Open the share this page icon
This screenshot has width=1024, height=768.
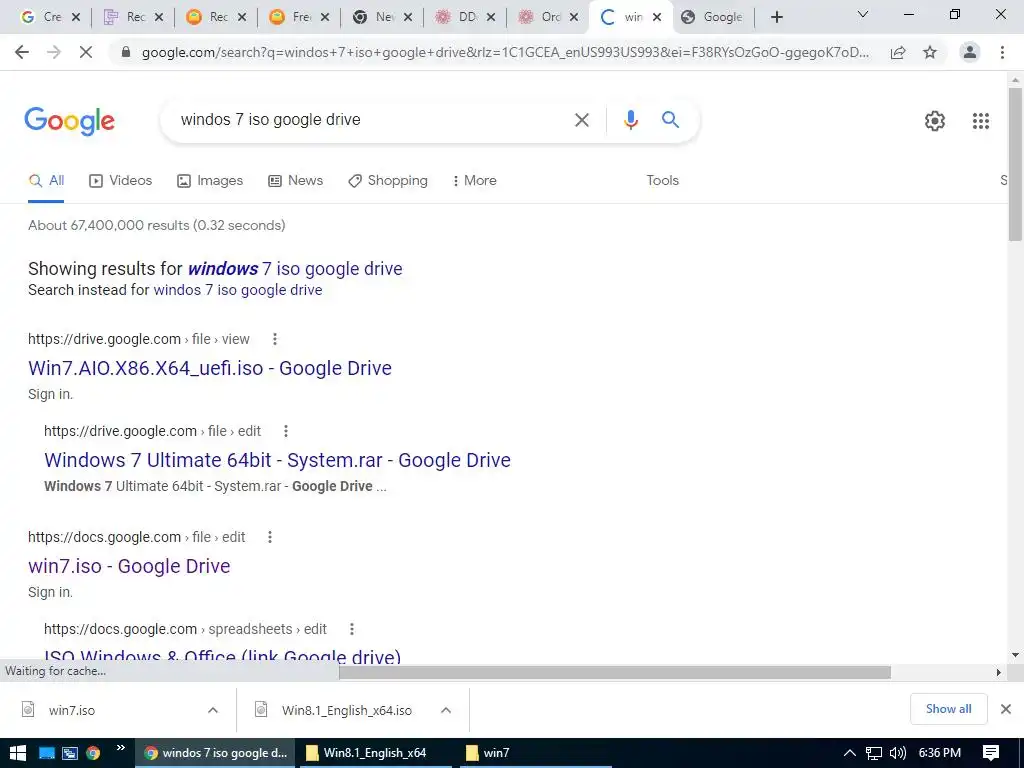point(898,53)
